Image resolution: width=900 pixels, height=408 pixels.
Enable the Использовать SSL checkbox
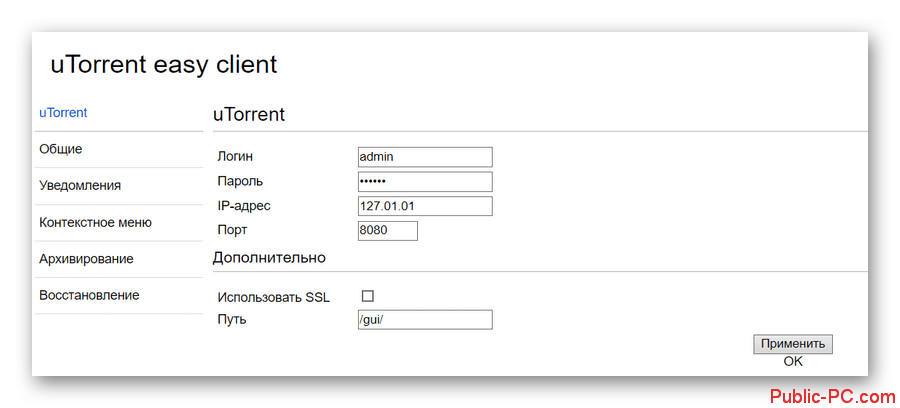pos(367,296)
